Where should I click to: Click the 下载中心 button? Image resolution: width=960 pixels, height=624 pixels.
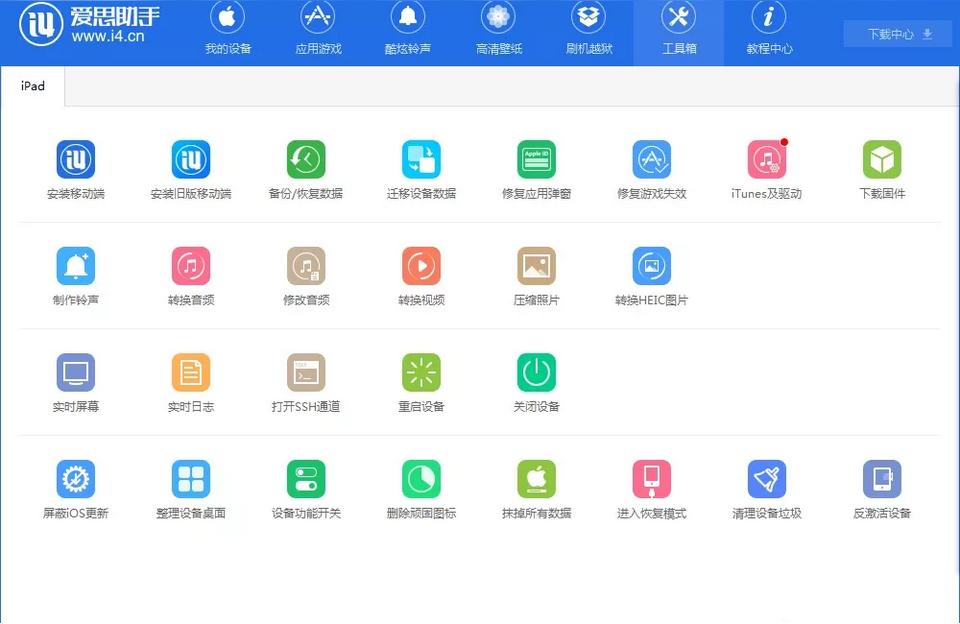coord(898,34)
